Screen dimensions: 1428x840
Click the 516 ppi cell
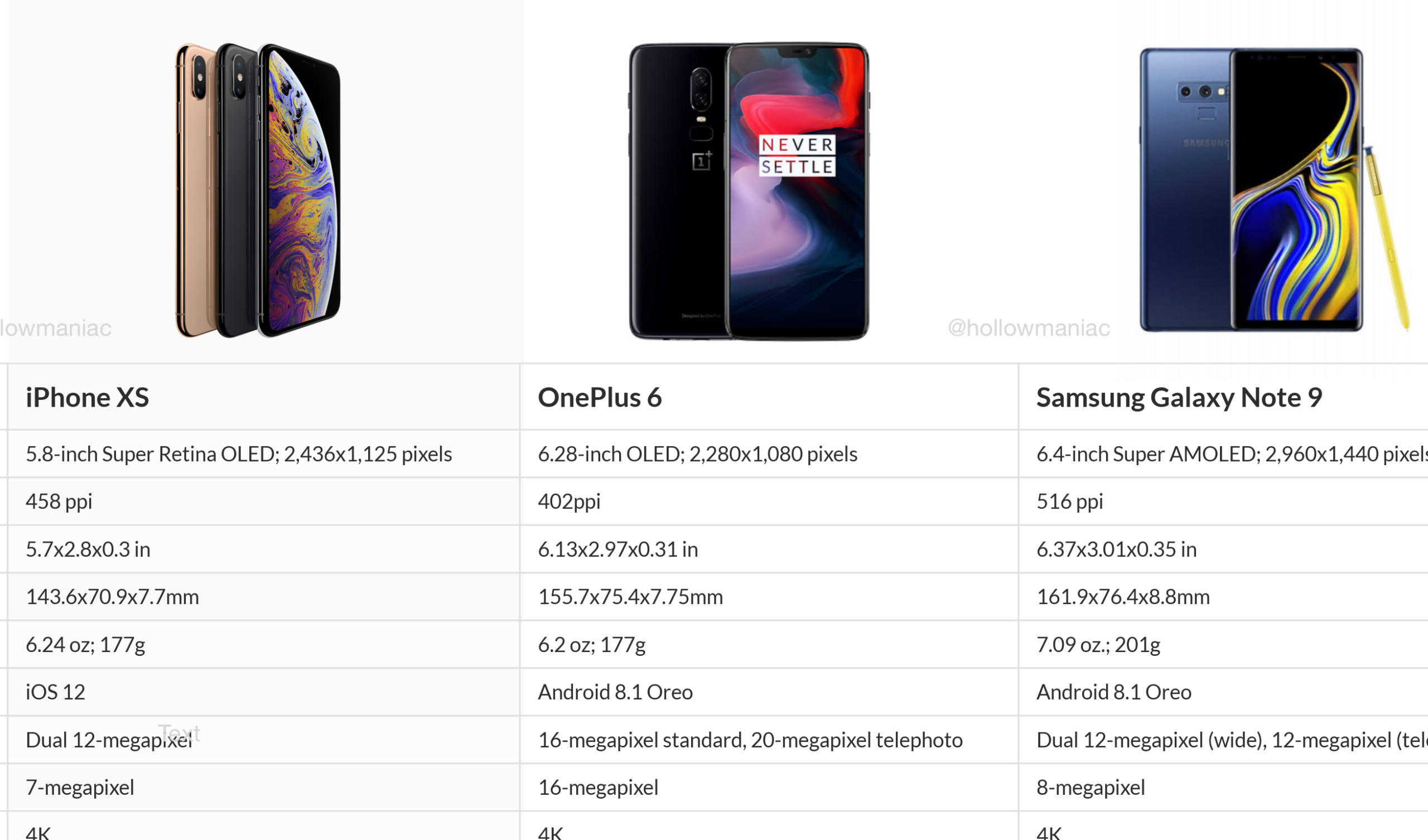pyautogui.click(x=1069, y=501)
